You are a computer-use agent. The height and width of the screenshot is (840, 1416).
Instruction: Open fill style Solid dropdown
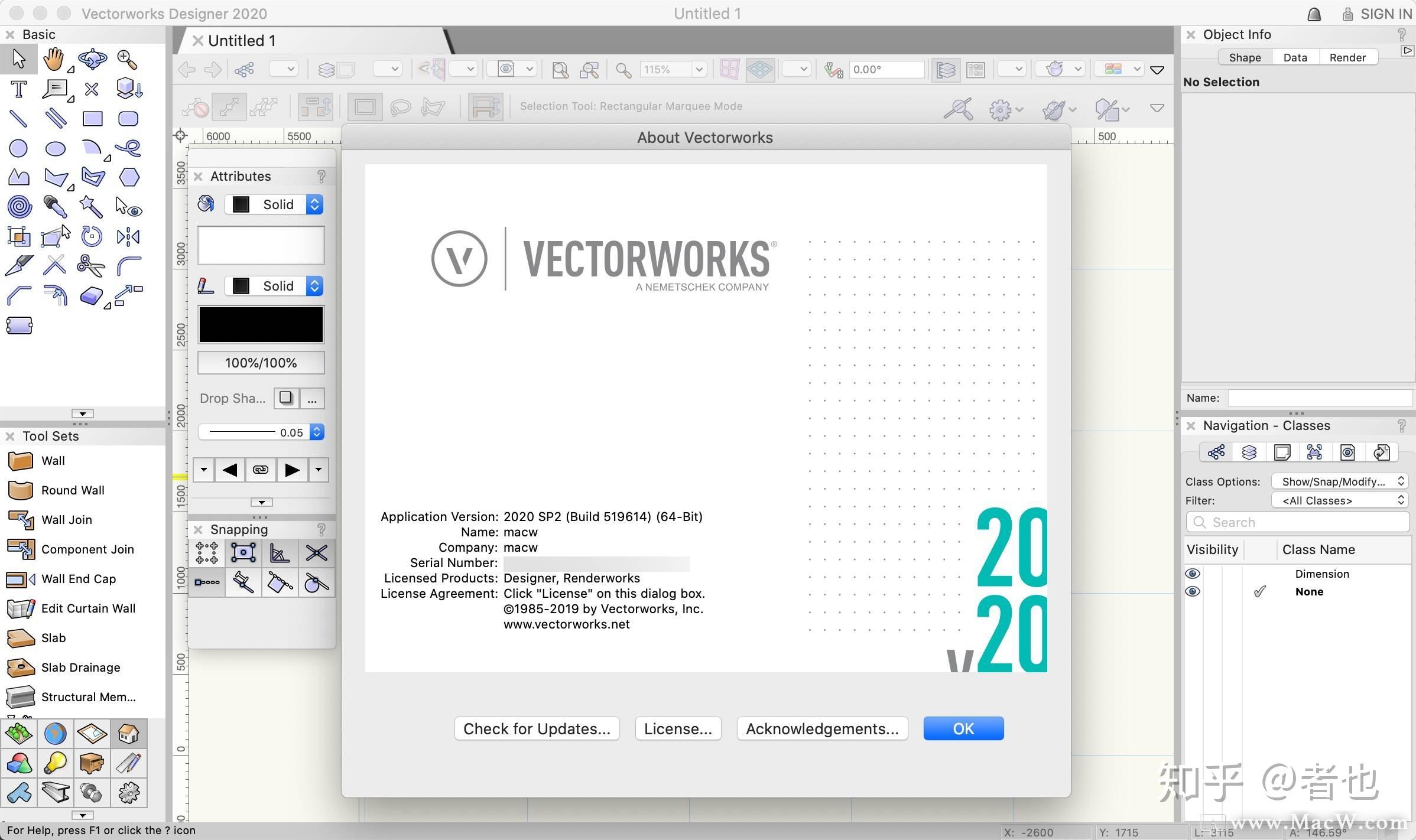tap(274, 204)
